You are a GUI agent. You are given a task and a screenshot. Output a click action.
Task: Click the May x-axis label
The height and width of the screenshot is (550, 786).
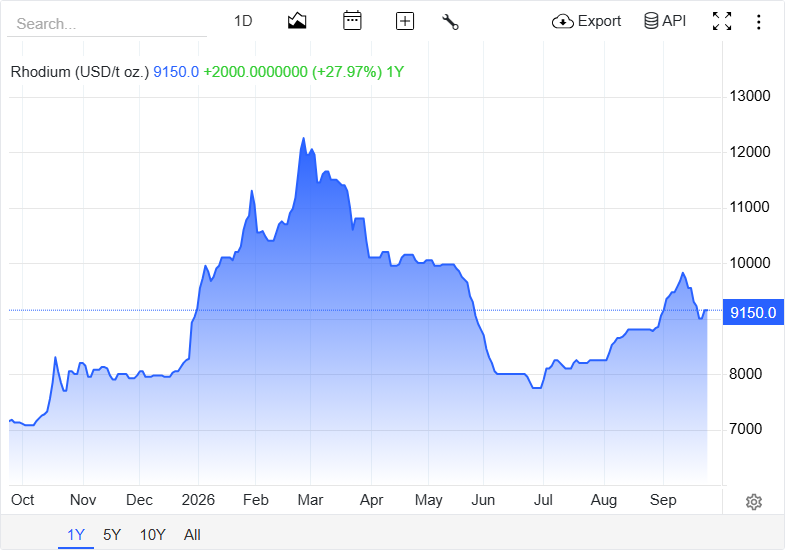pyautogui.click(x=429, y=500)
